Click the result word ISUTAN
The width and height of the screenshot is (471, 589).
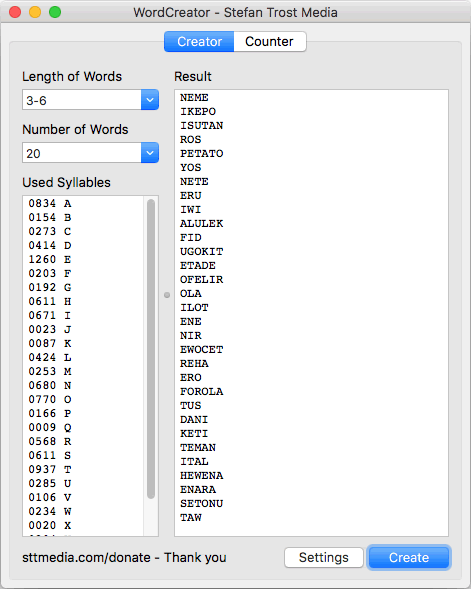(202, 125)
